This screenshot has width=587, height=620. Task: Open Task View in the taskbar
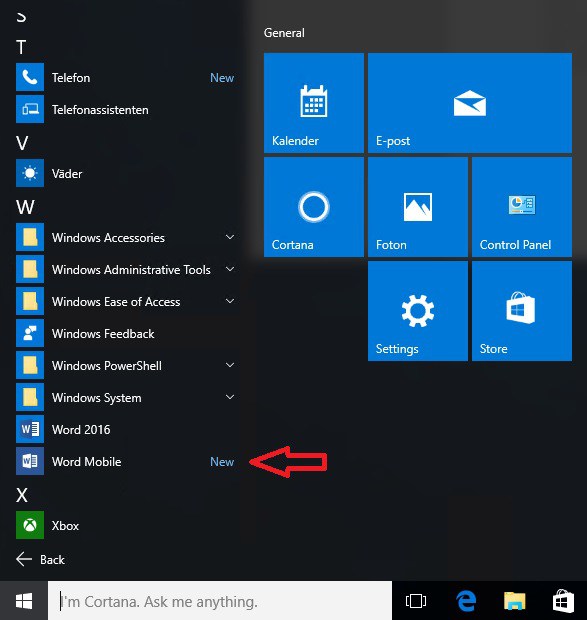coord(416,601)
